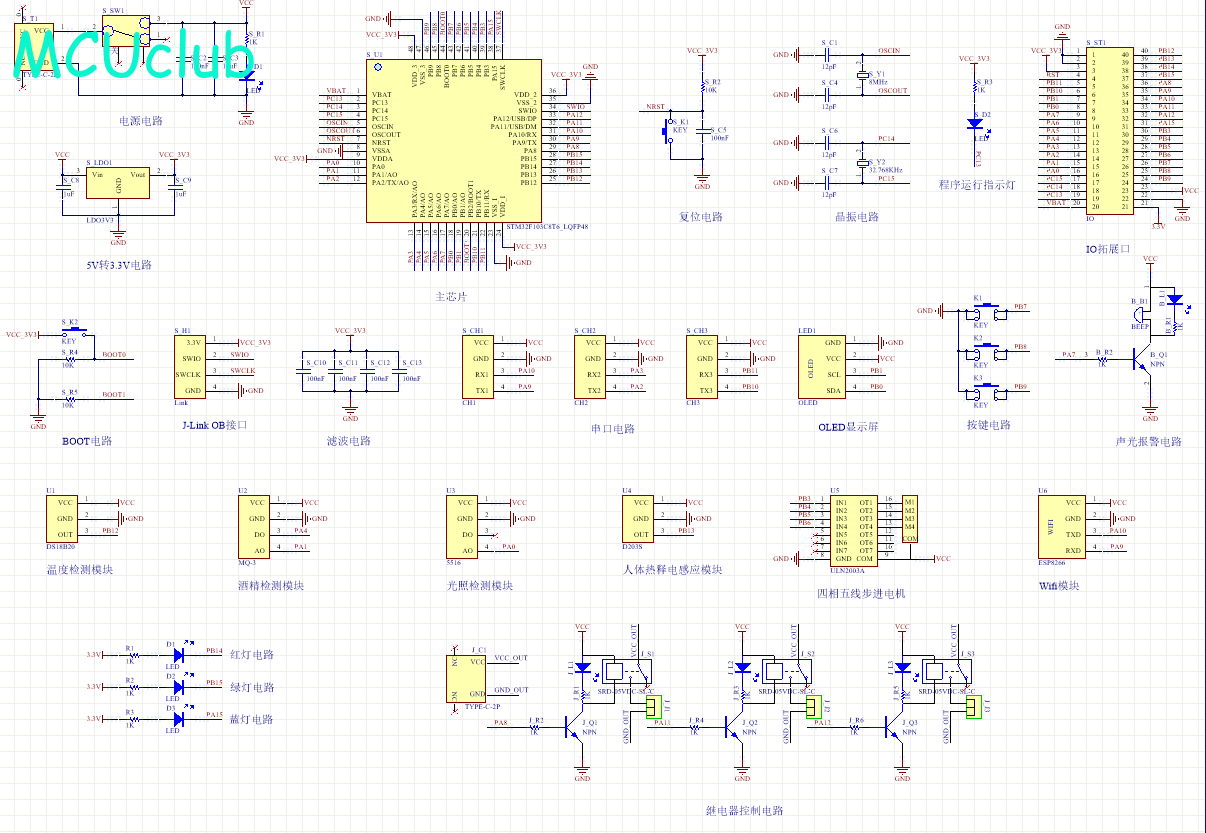Click the ULN2003A driver block U5
Viewport: 1206px width, 833px height.
click(855, 530)
